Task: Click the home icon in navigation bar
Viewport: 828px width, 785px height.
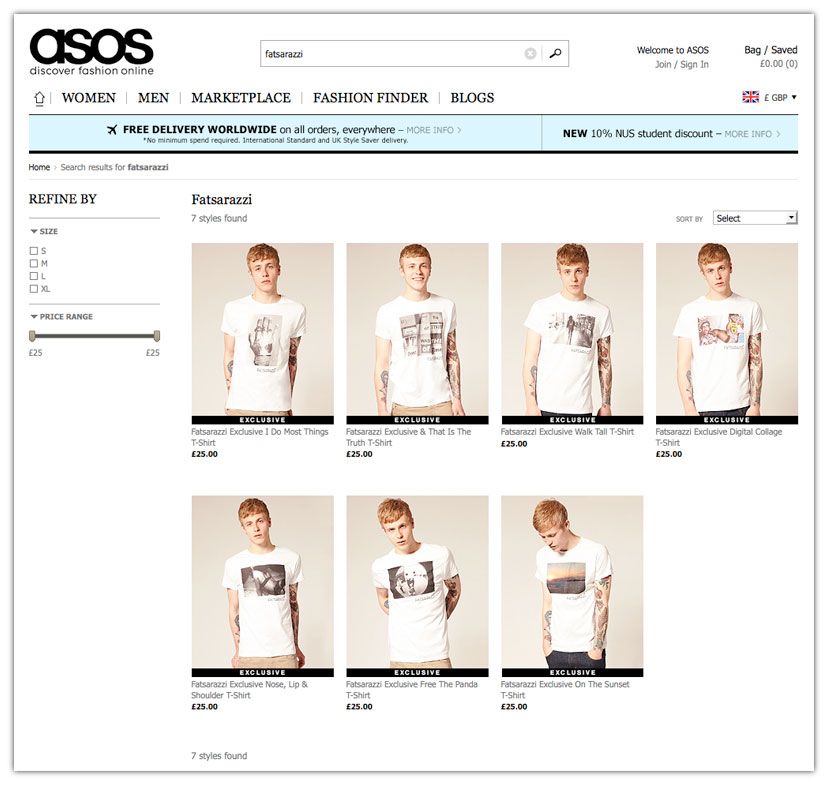Action: (x=40, y=98)
